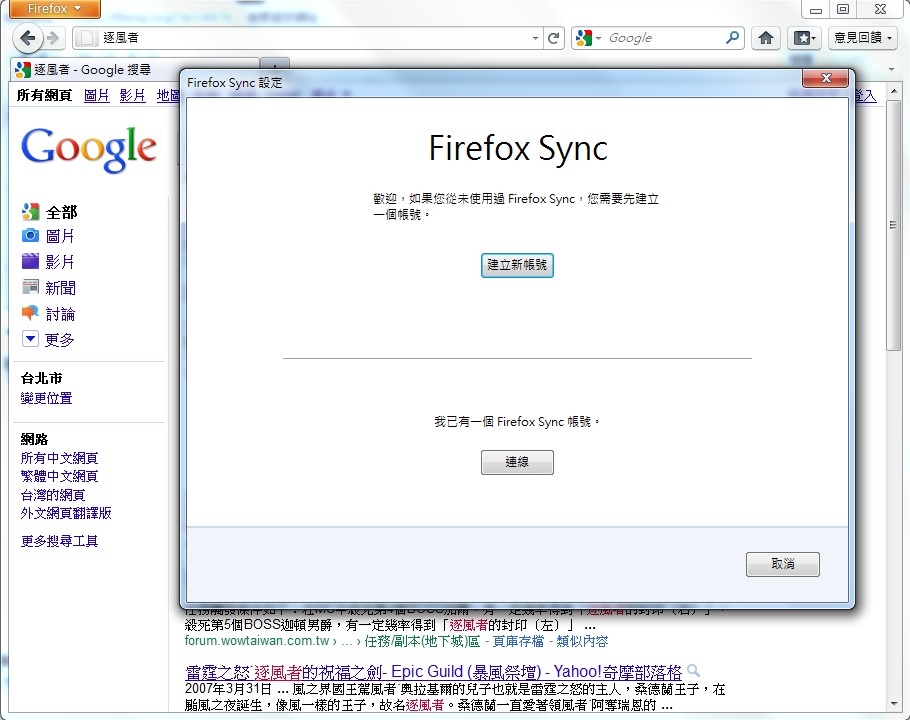910x720 pixels.
Task: Filter by 繁體中文網頁
Action: click(x=59, y=476)
